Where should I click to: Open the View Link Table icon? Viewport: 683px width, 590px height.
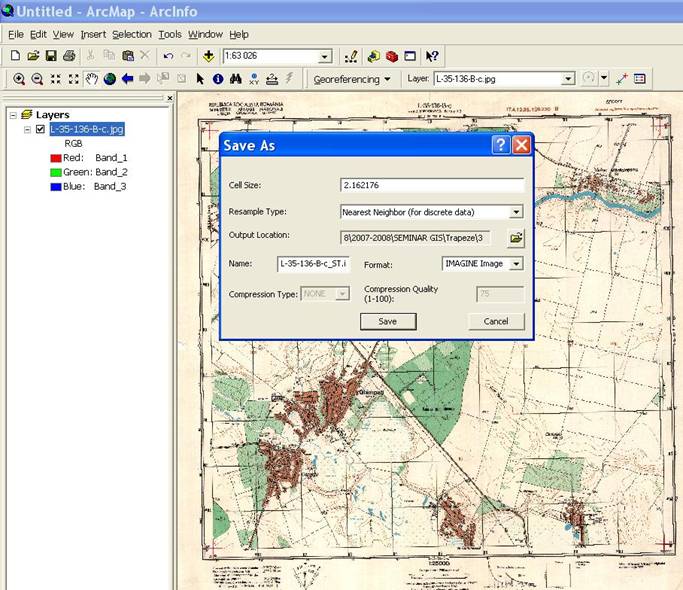[640, 79]
